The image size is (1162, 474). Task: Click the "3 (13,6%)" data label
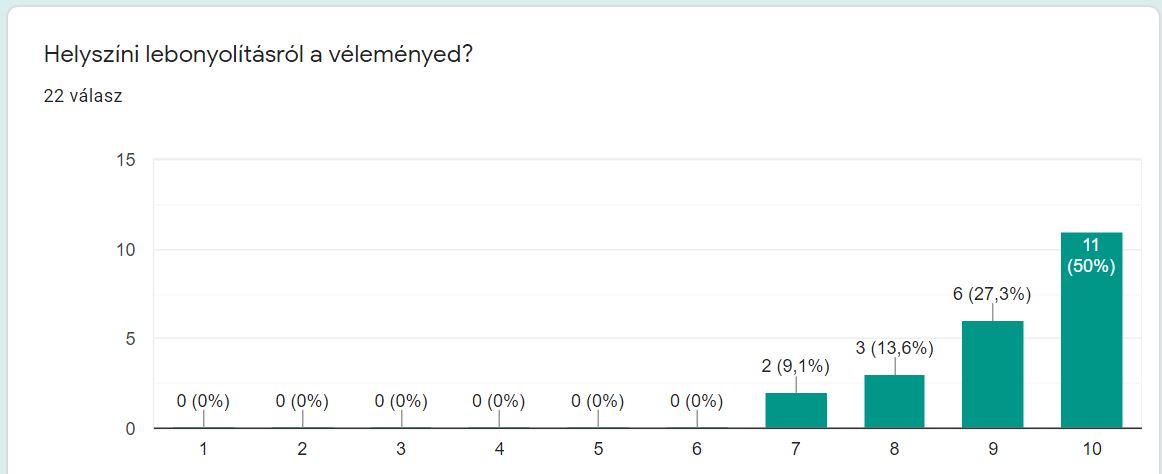tap(894, 348)
